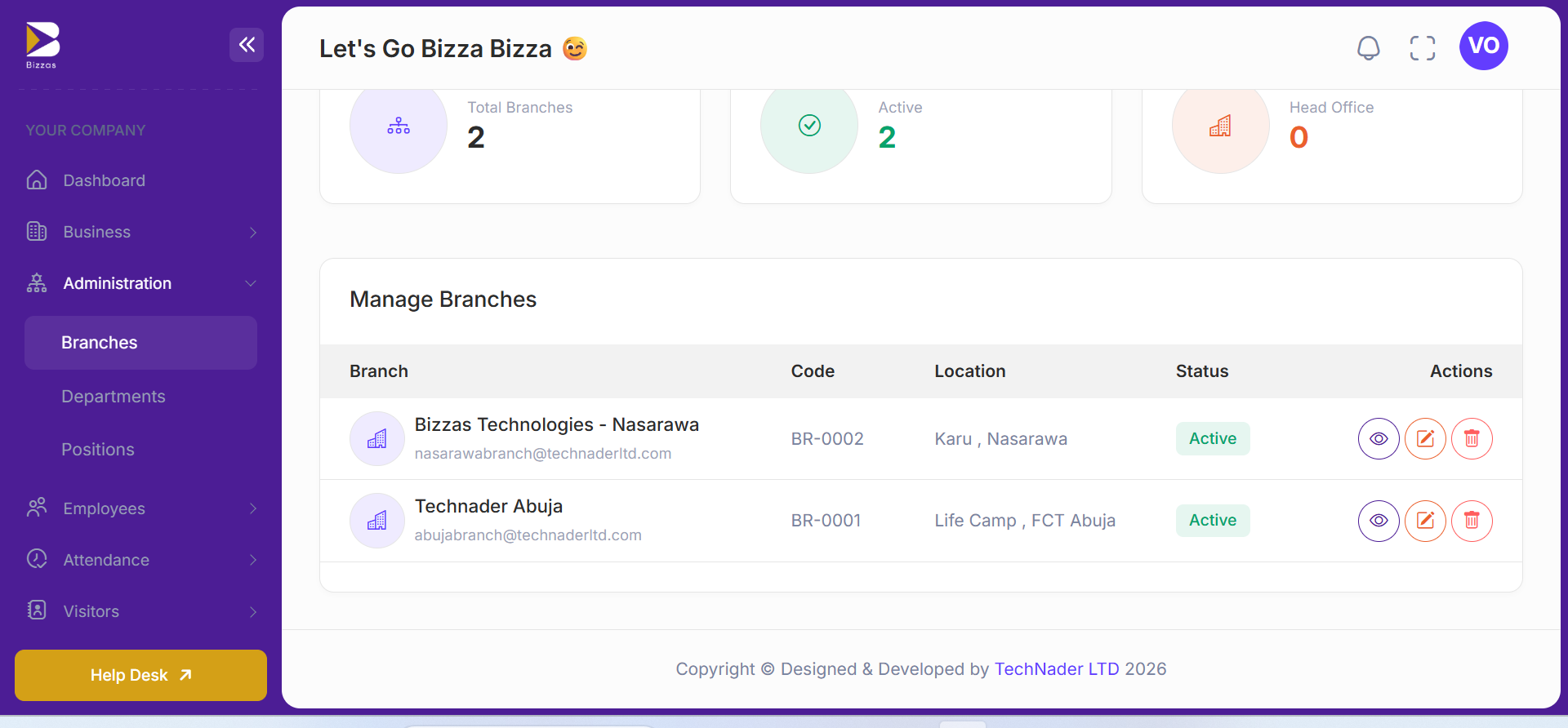Expand the Attendance sidebar menu
The width and height of the screenshot is (1568, 728).
[140, 560]
